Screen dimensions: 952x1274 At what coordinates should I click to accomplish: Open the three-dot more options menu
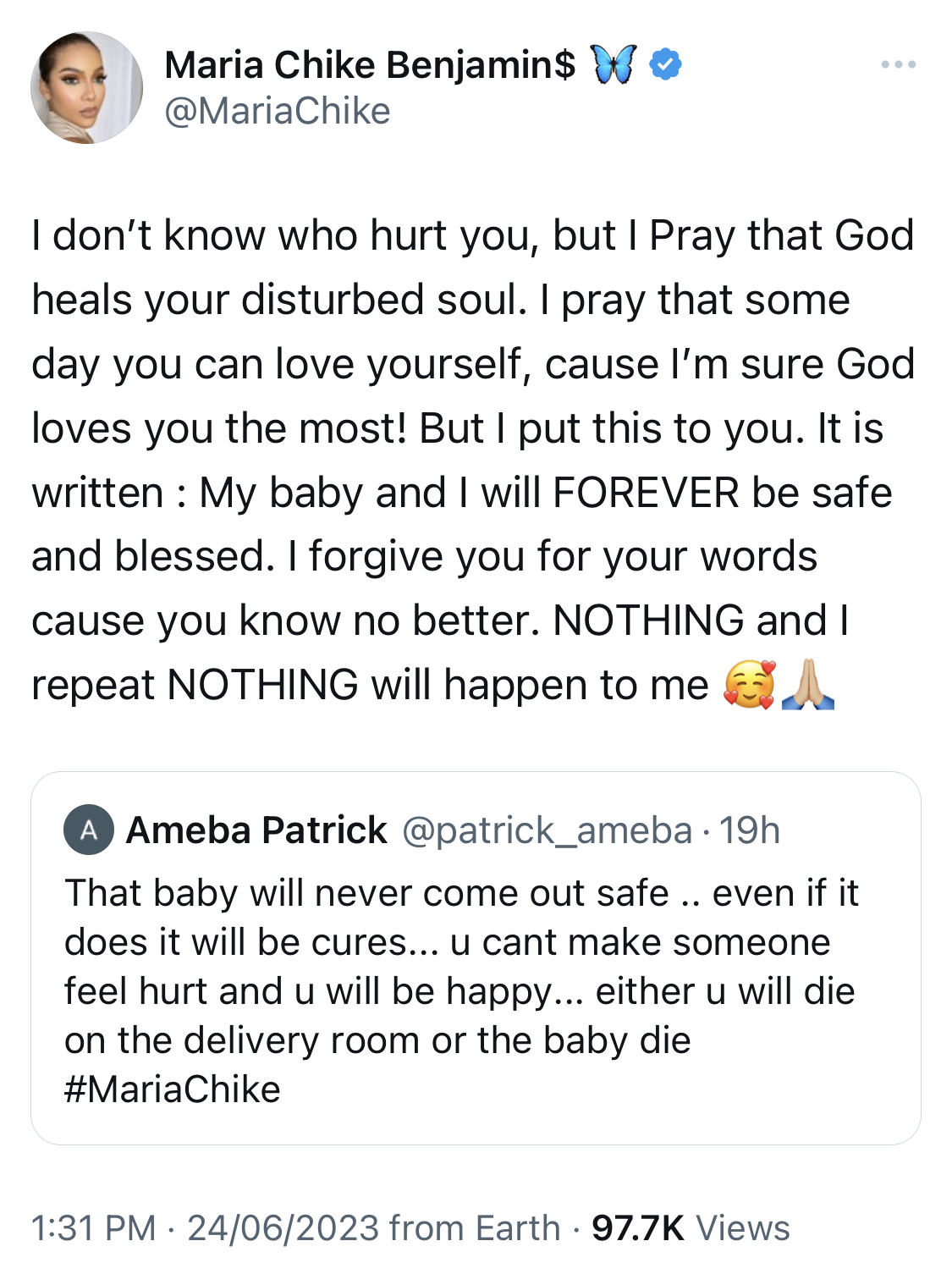[898, 64]
